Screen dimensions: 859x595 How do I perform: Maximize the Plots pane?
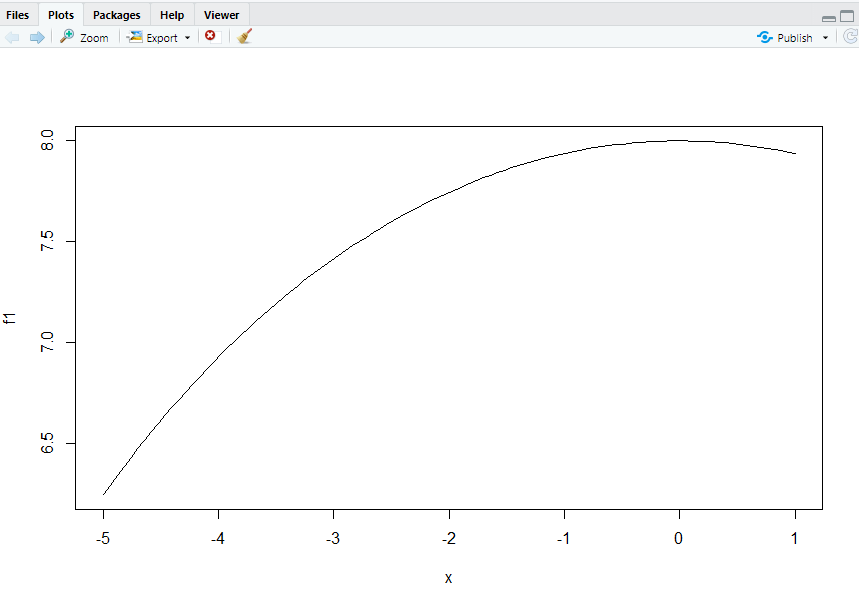tap(847, 16)
